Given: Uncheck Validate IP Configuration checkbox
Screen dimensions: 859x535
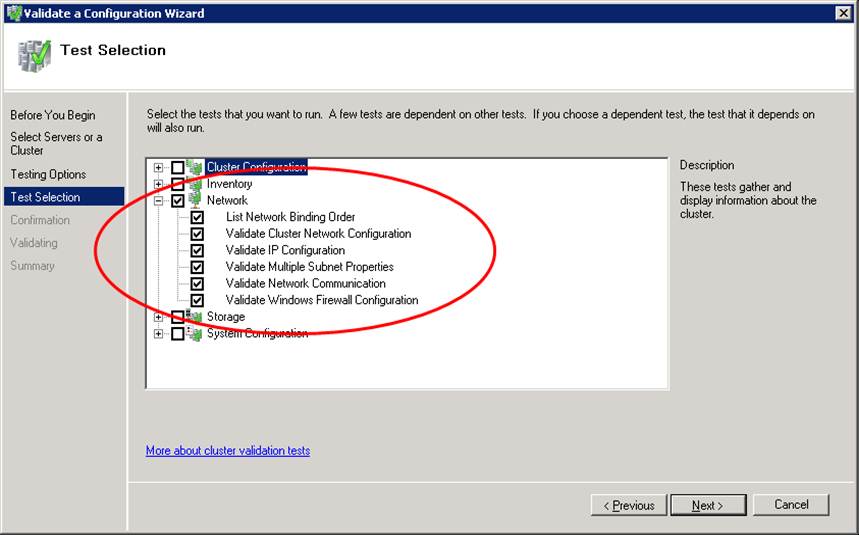Looking at the screenshot, I should tap(197, 250).
